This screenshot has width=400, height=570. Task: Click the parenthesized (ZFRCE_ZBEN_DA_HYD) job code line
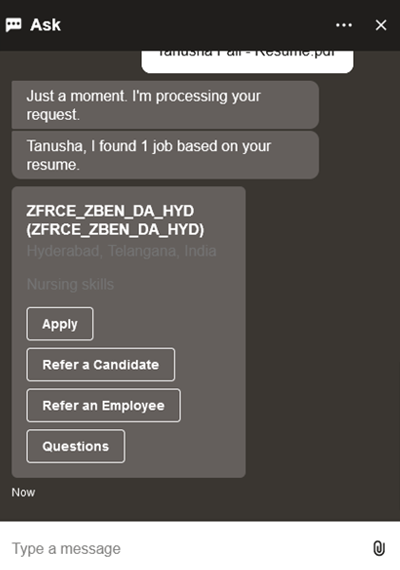pyautogui.click(x=115, y=230)
